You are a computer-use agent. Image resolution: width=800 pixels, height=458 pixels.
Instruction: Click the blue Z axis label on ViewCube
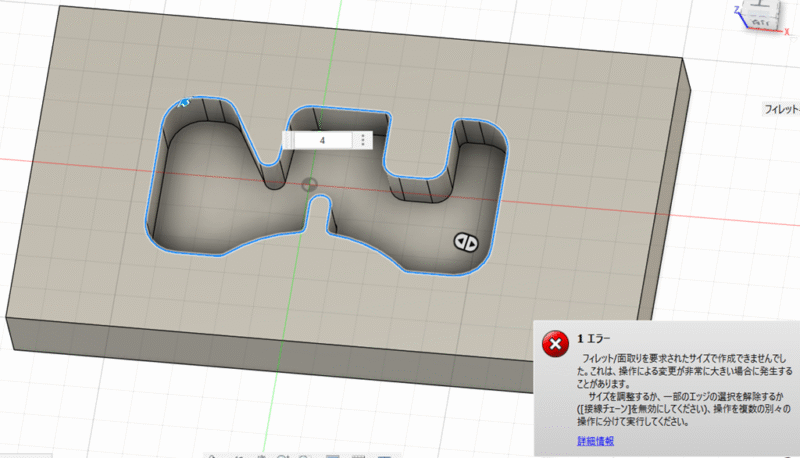coord(738,8)
